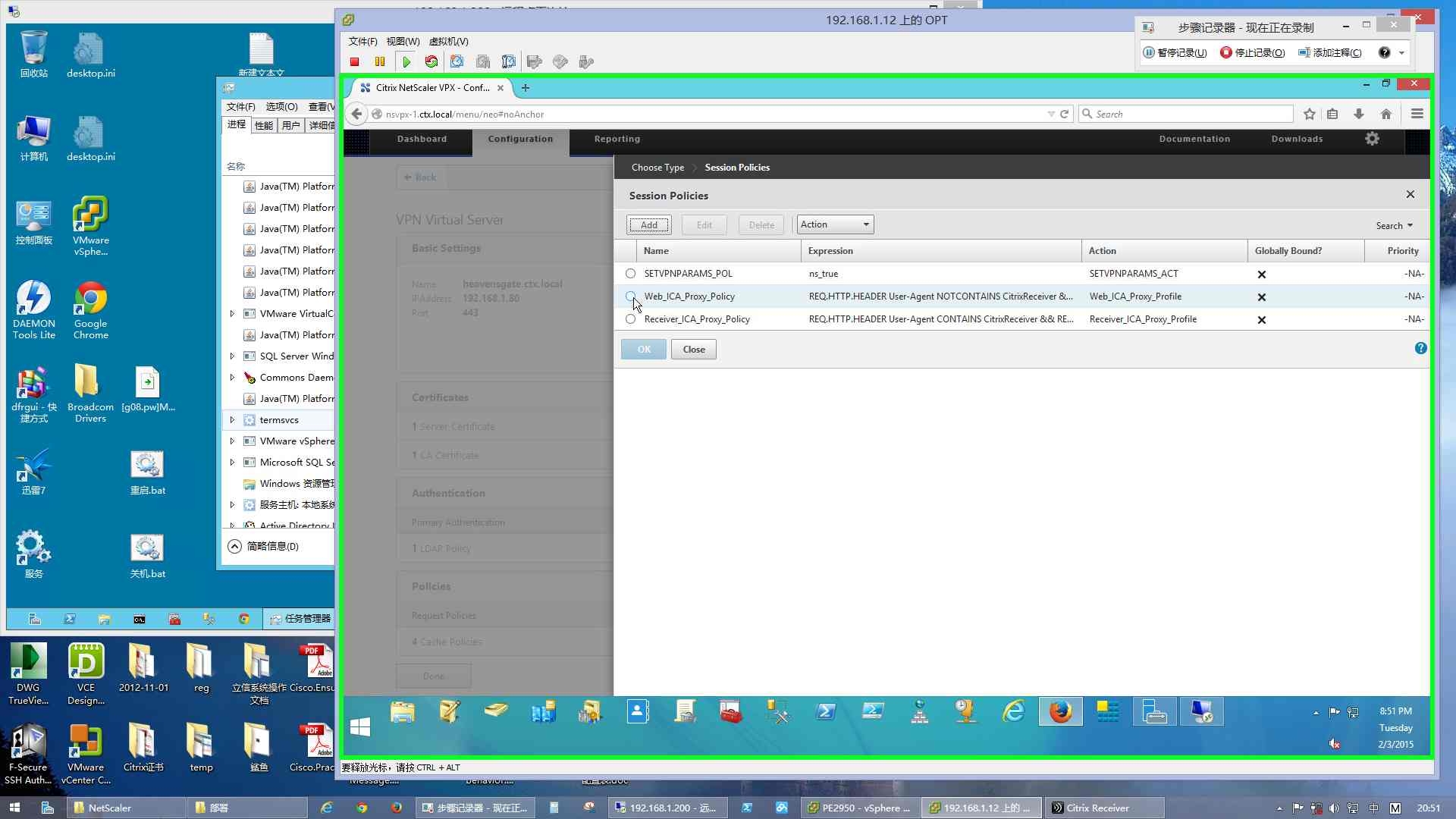
Task: Click 添加注释 button in Steps Recorder
Action: (1329, 52)
